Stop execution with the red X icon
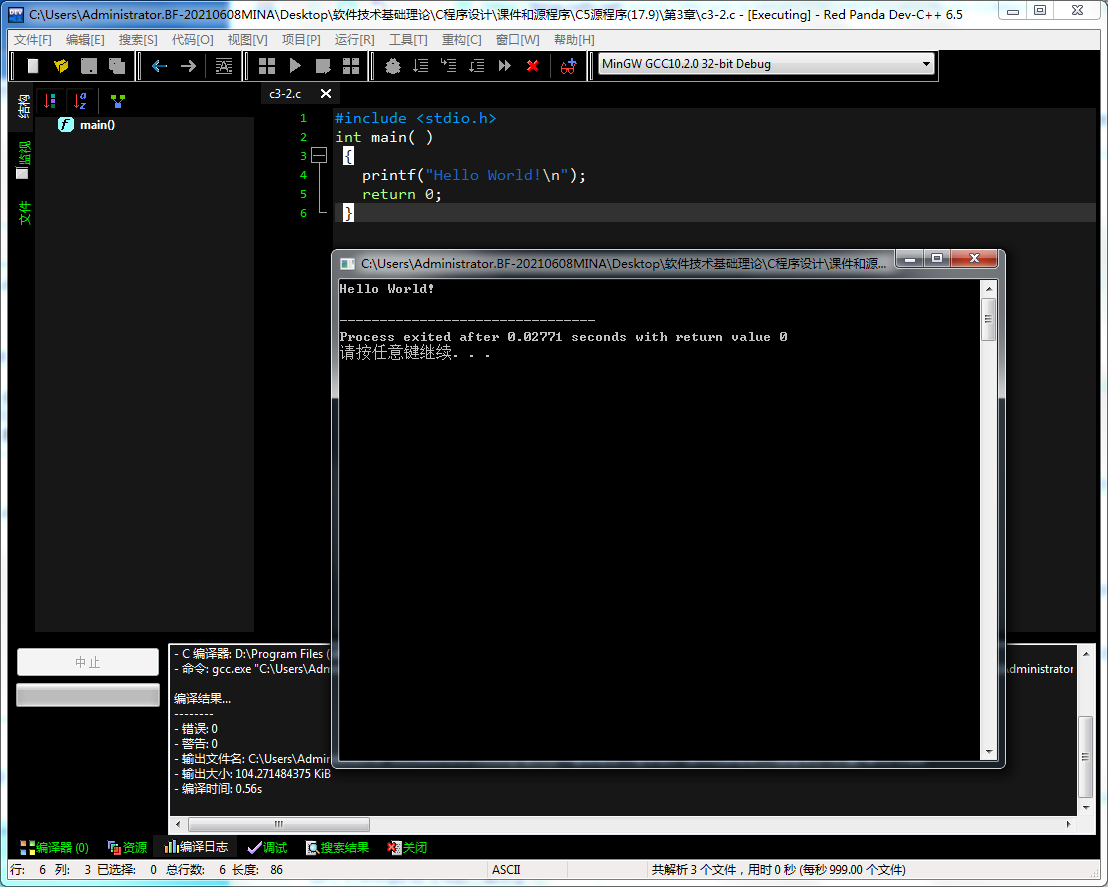Screen dimensions: 1108x887 pyautogui.click(x=533, y=66)
